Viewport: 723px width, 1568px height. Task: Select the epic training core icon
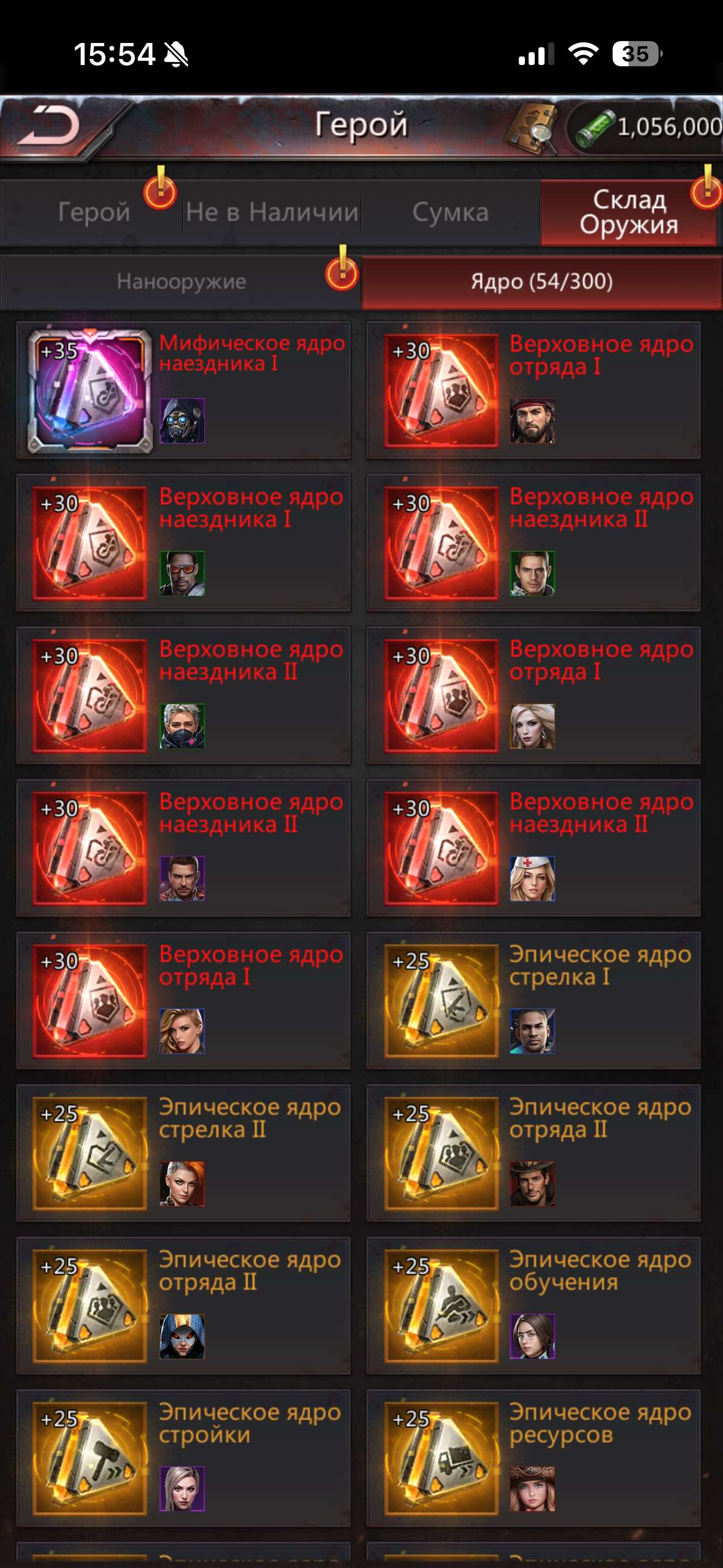442,1305
